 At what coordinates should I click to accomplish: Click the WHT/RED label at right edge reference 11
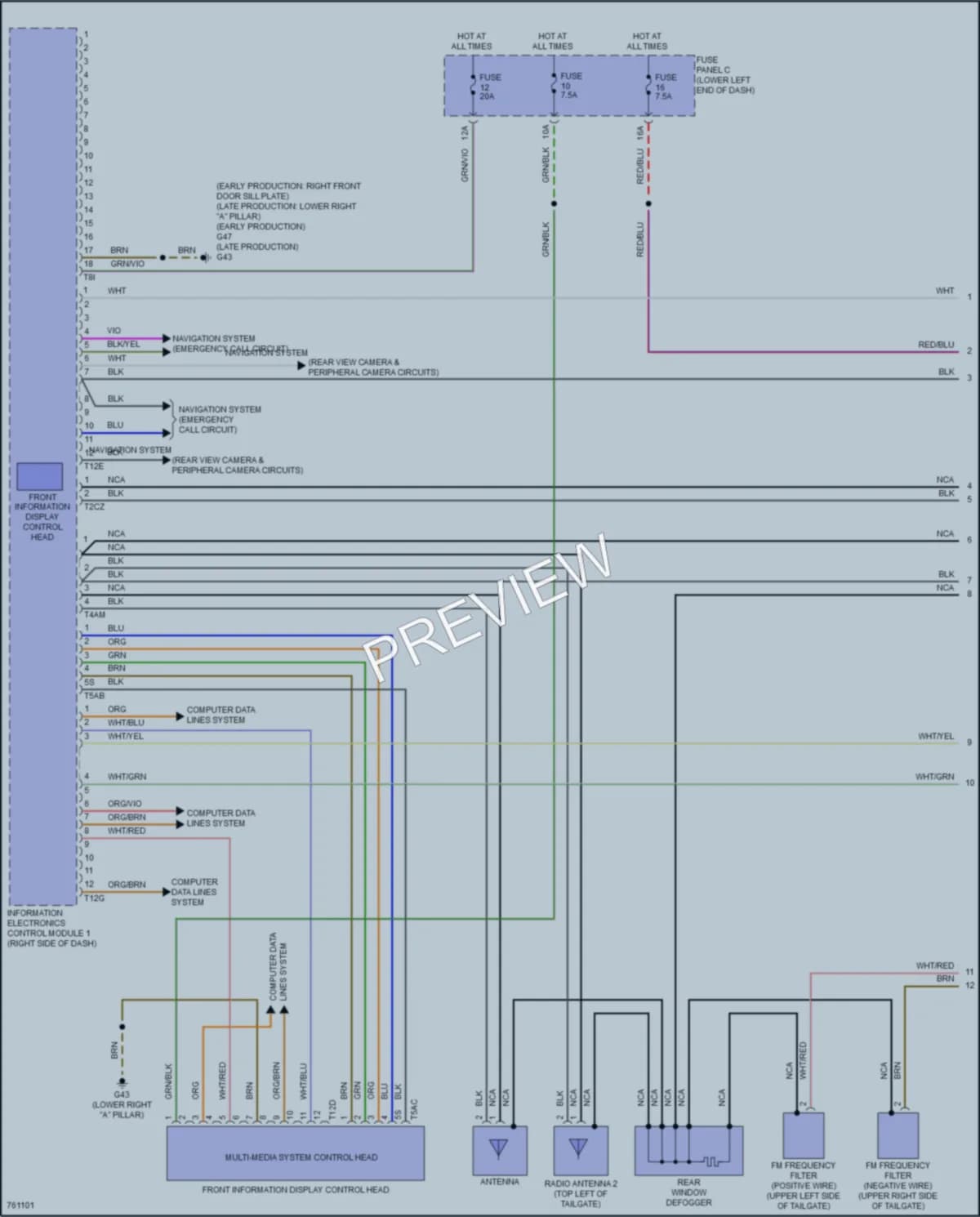pos(935,965)
